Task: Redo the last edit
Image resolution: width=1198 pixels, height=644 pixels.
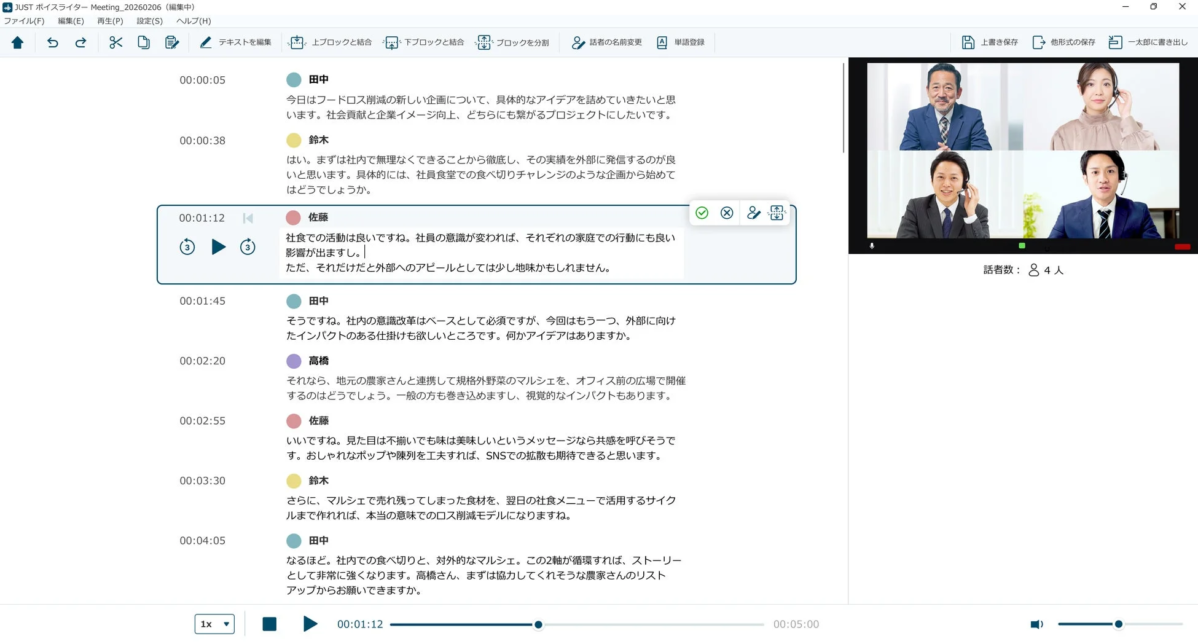Action: 80,42
